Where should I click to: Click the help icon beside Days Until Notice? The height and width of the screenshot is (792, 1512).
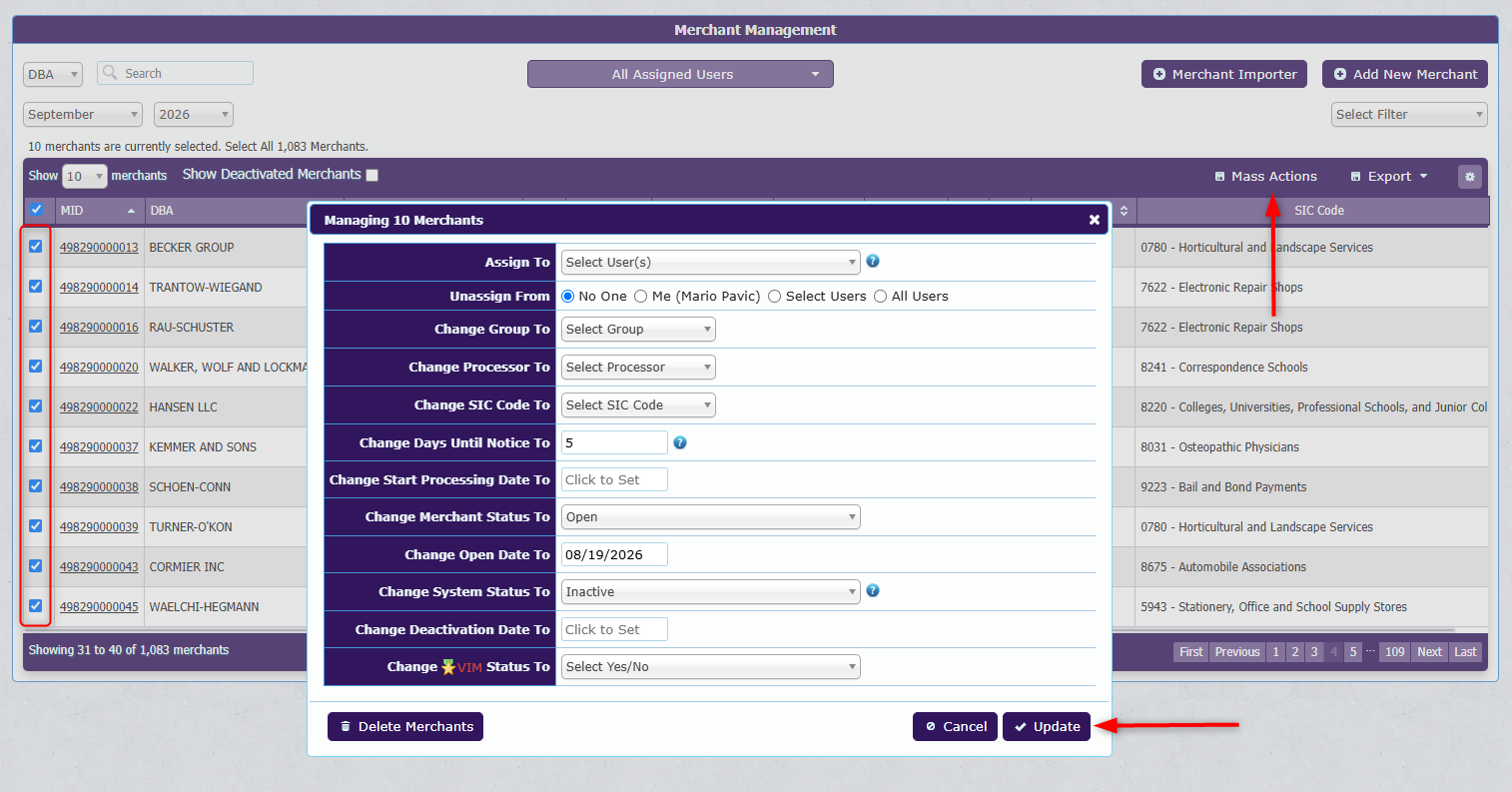click(680, 442)
